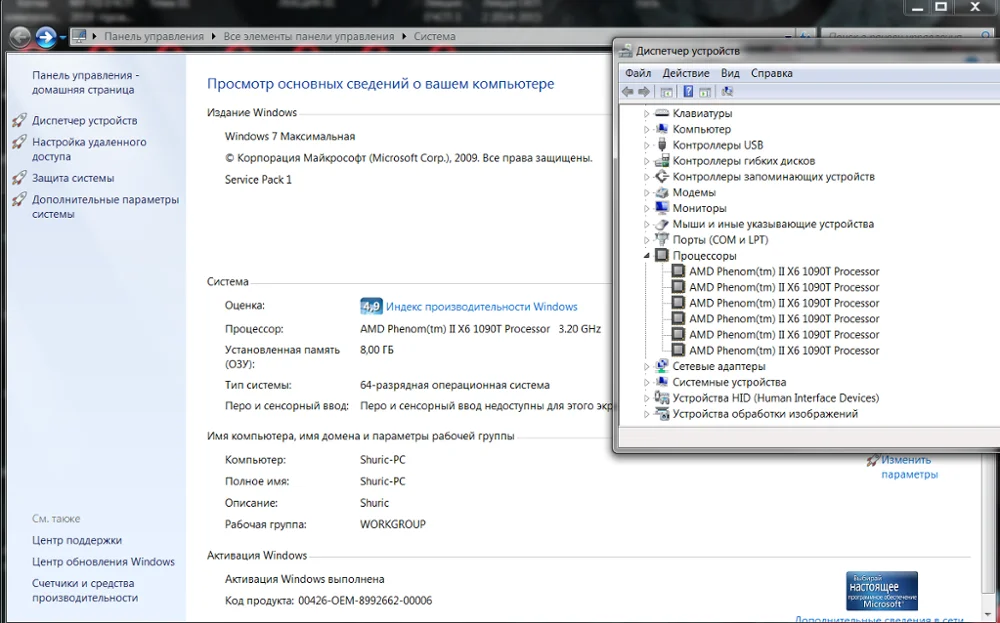The height and width of the screenshot is (623, 1000).
Task: Click the blue question-mark Help toolbar icon
Action: point(688,92)
